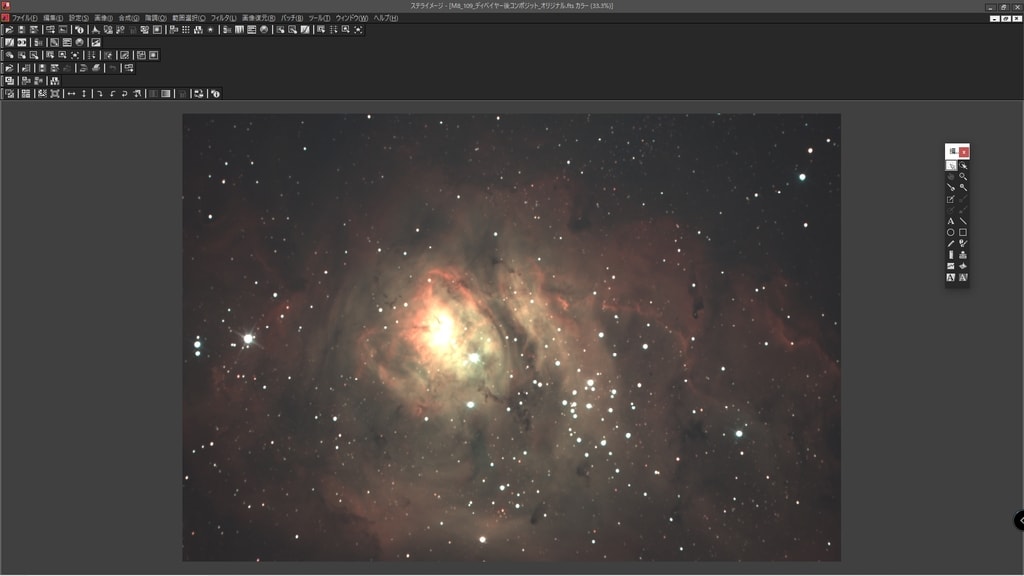Viewport: 1024px width, 576px height.
Task: Click the gradient rectangle icon in bottom toolbar row
Action: [x=165, y=93]
